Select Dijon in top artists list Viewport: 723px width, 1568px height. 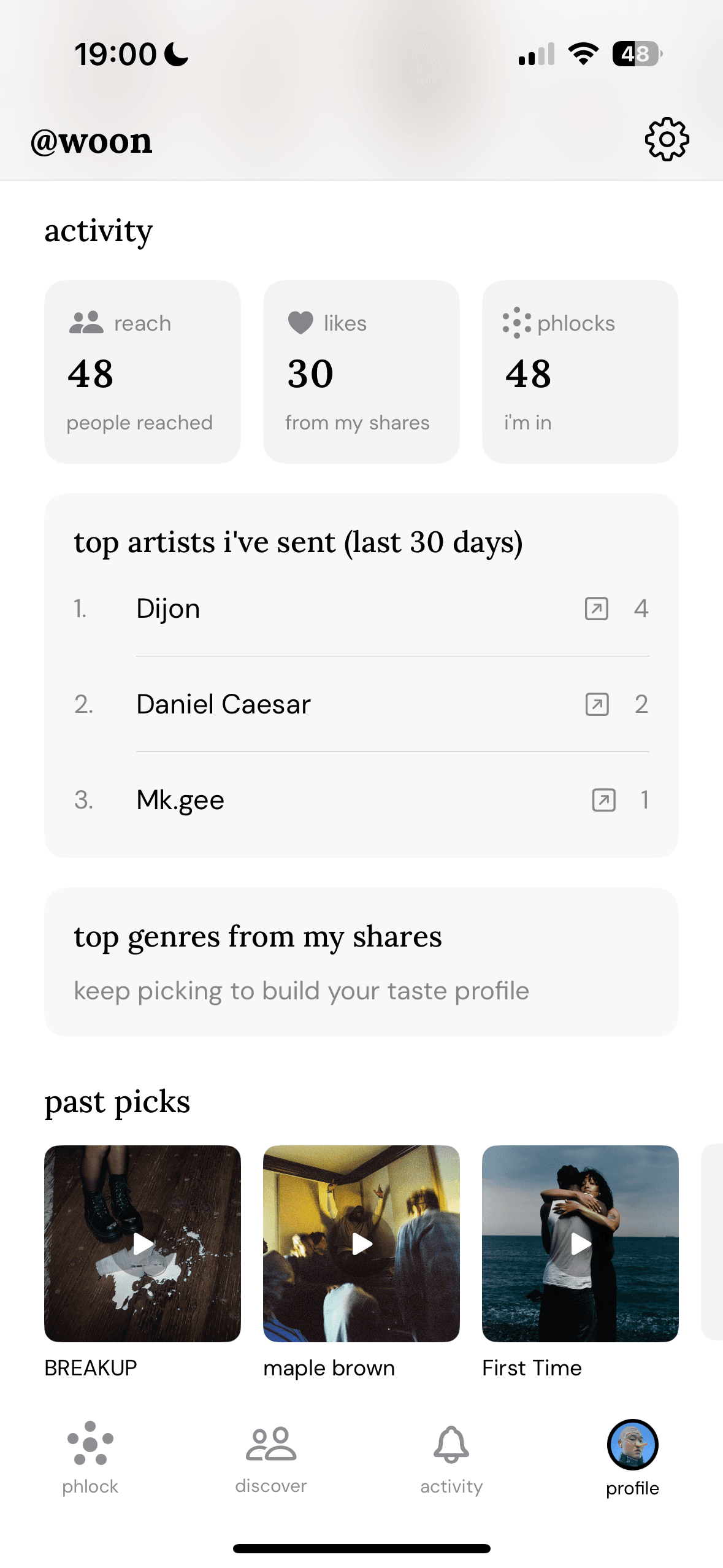(x=168, y=609)
